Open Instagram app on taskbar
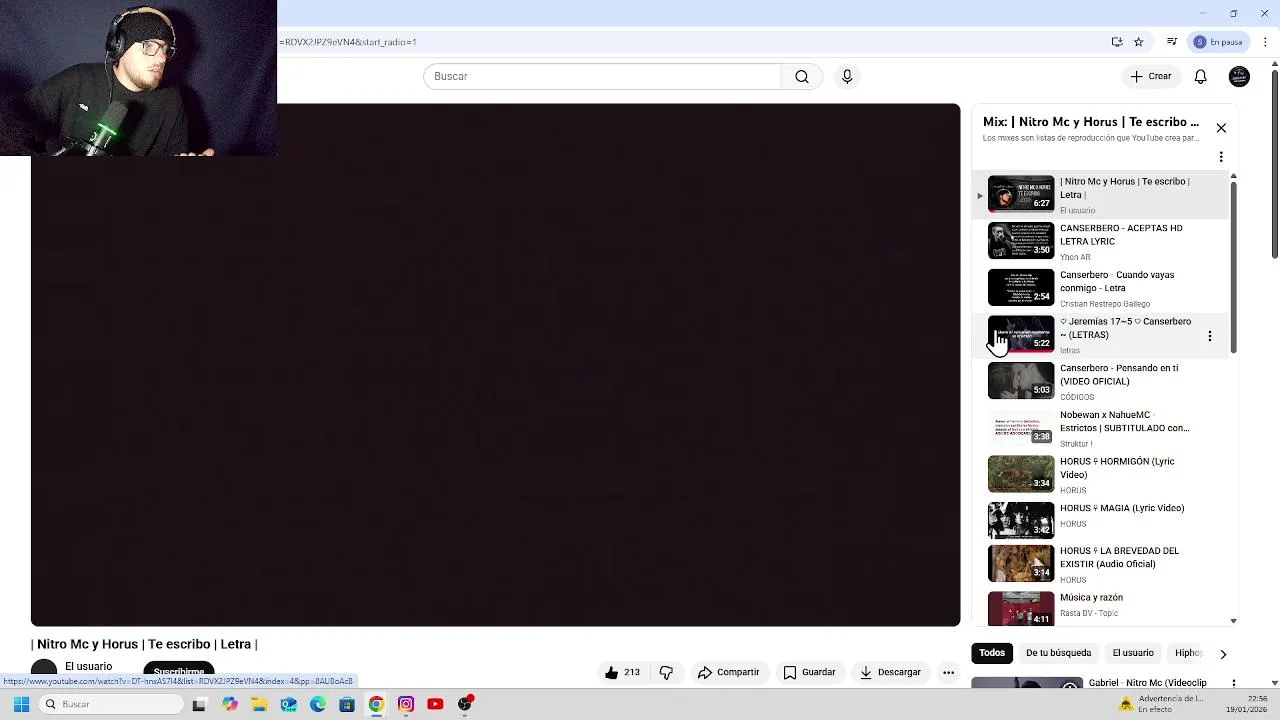This screenshot has height=720, width=1280. tap(406, 704)
